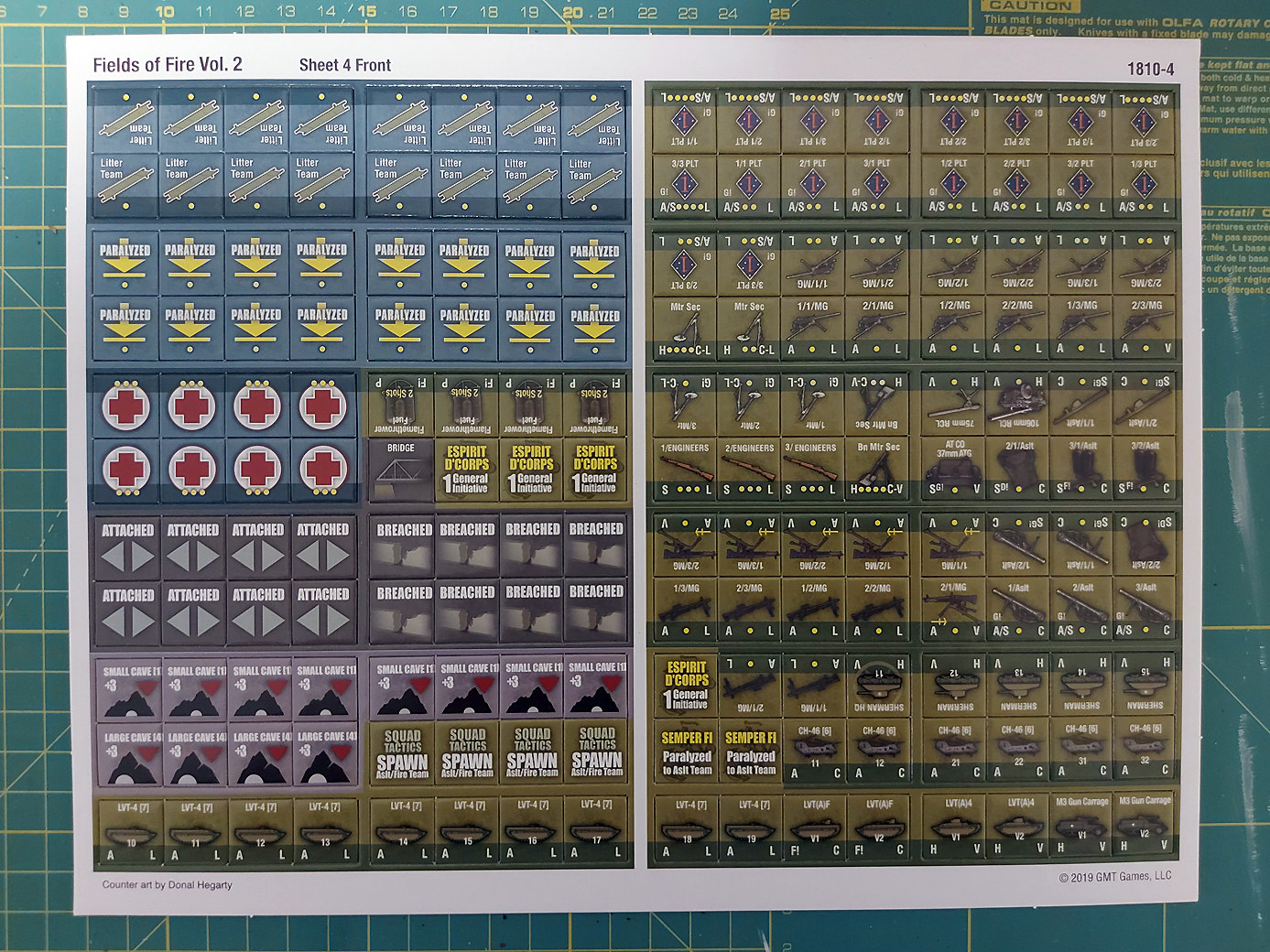The height and width of the screenshot is (952, 1270).
Task: Click the ruler number 15 on the mat
Action: [x=367, y=11]
